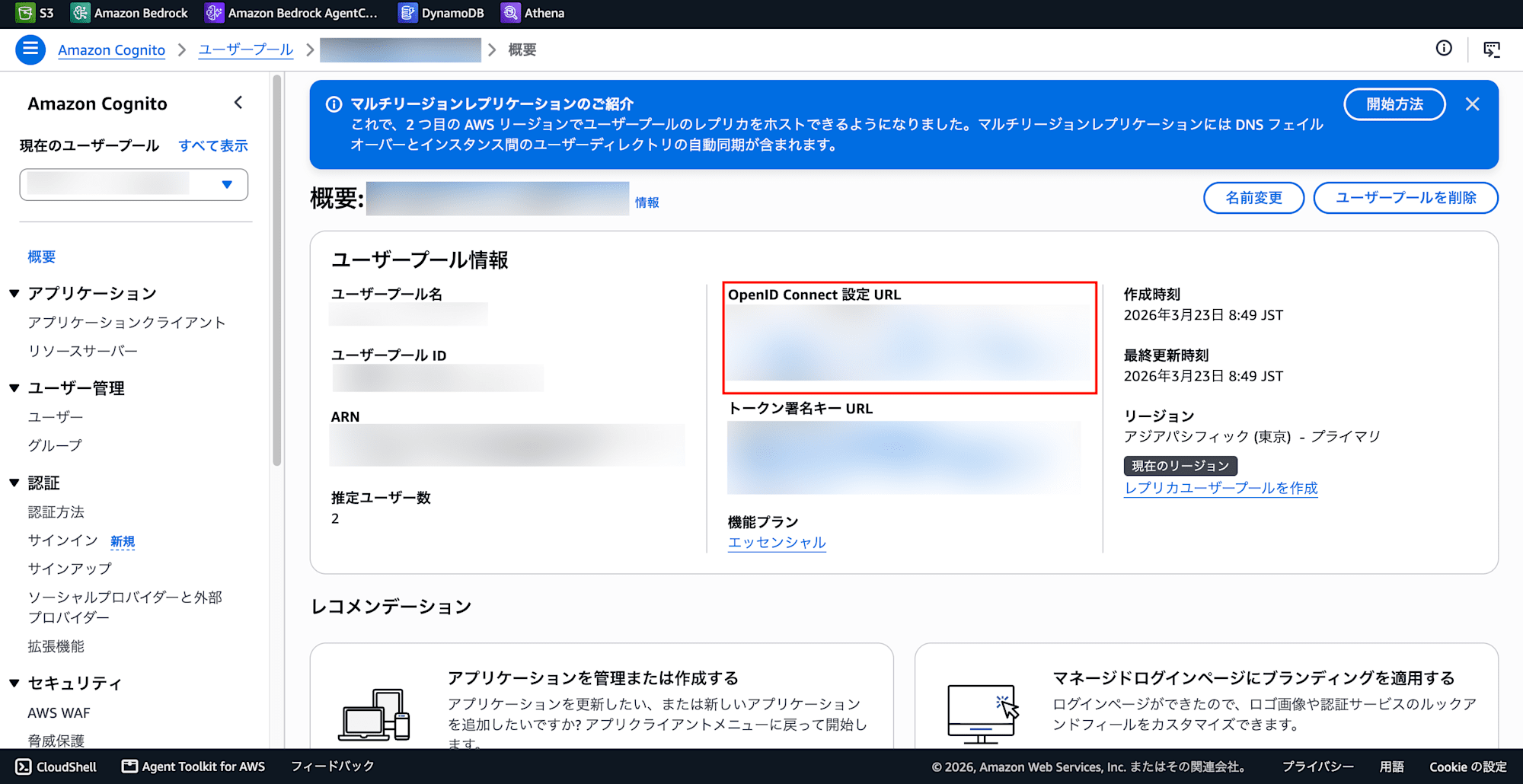
Task: Click the ユーザープールを削除 button
Action: [1406, 198]
